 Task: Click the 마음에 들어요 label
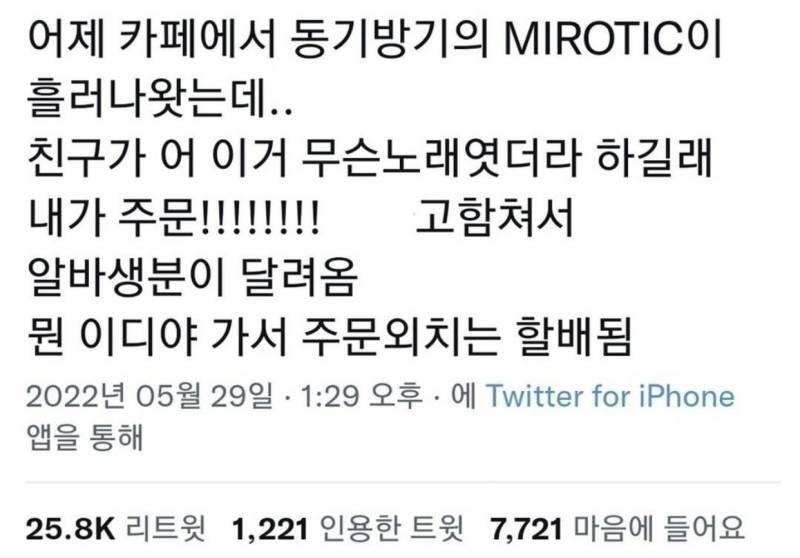tap(660, 528)
